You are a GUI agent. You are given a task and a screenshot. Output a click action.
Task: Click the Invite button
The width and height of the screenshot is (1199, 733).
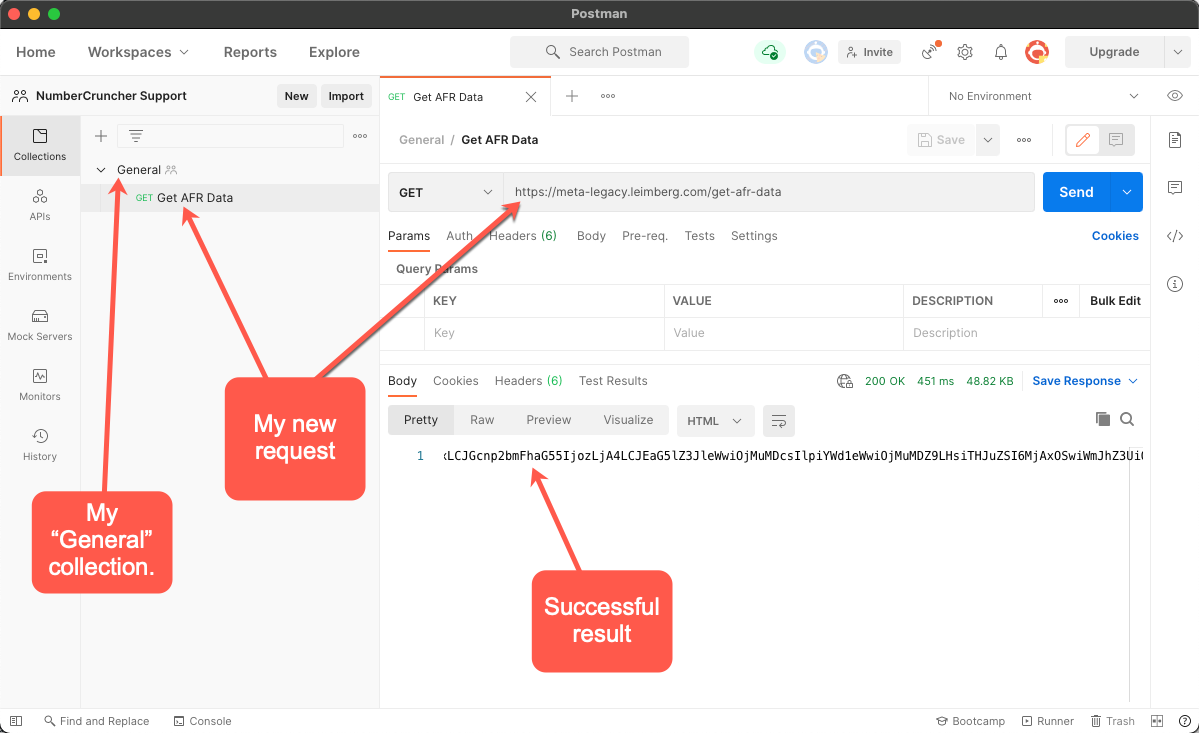[x=869, y=52]
